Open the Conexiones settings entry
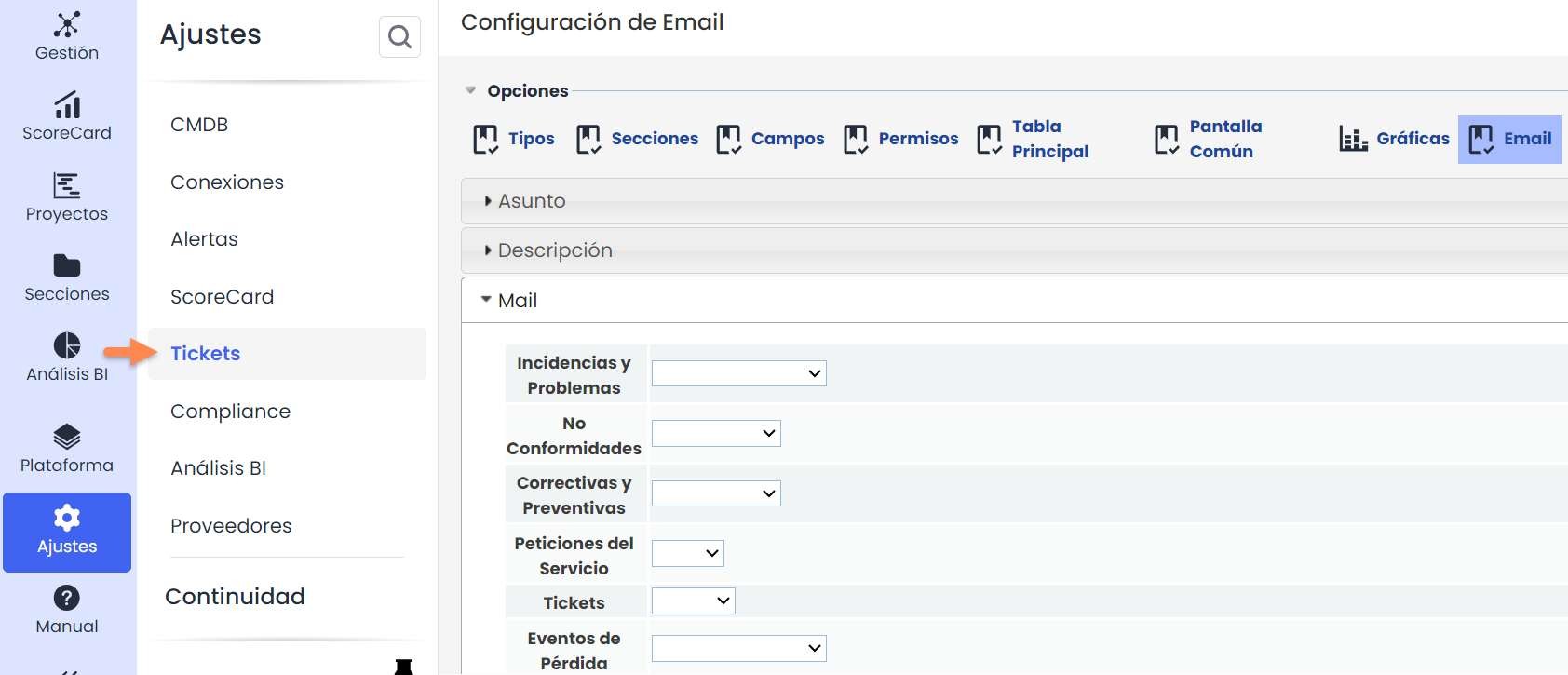Viewport: 1568px width, 675px height. pyautogui.click(x=227, y=182)
